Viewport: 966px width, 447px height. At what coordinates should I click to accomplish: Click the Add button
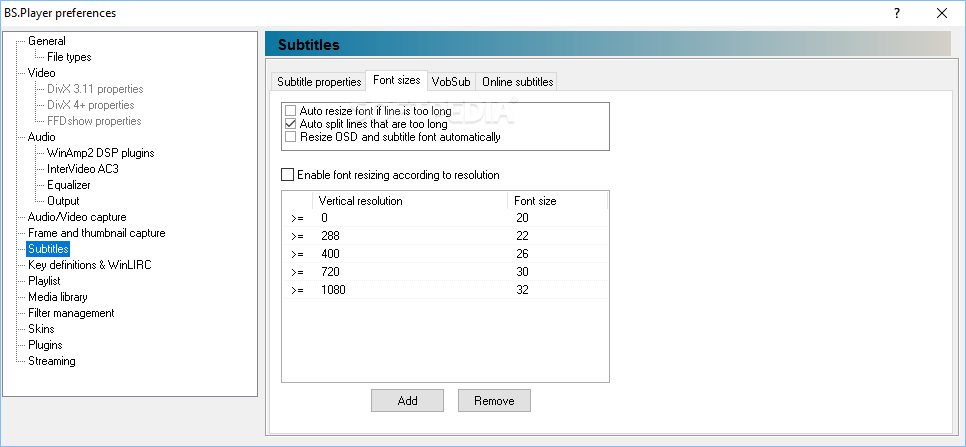pos(407,401)
